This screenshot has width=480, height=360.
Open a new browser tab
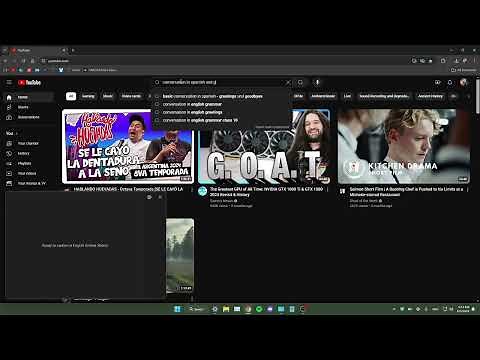[x=73, y=50]
